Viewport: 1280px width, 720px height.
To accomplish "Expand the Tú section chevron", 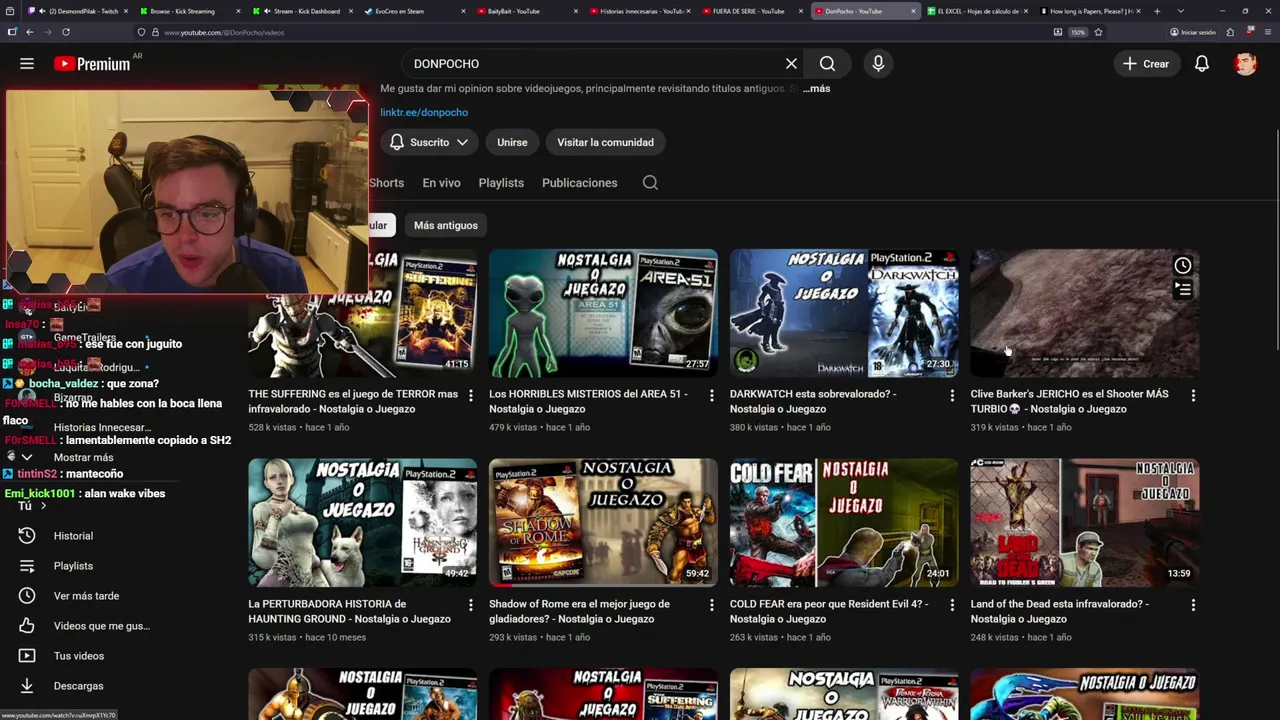I will (x=43, y=506).
